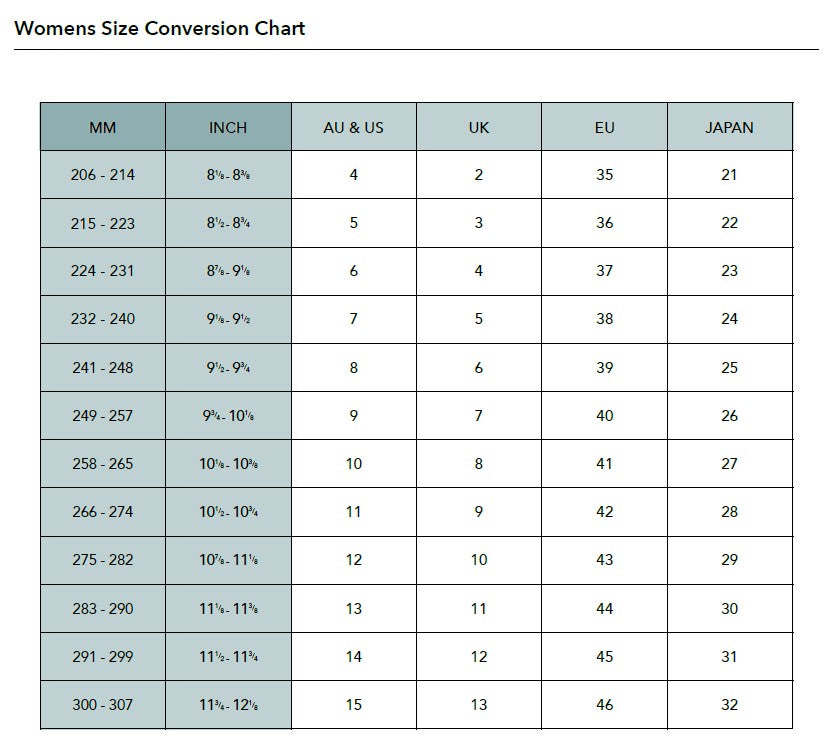Select Japan size 21 cell
828x751 pixels.
tap(729, 175)
